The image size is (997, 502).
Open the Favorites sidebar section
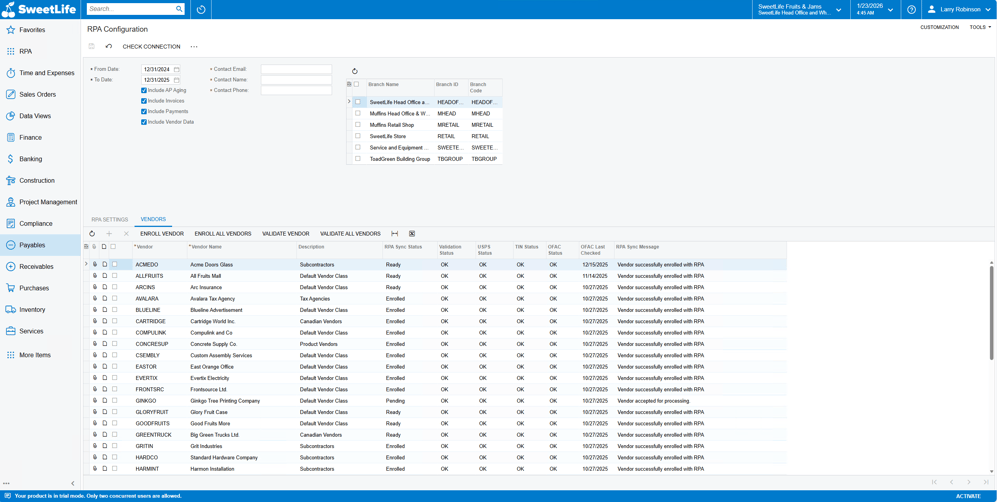pyautogui.click(x=32, y=30)
